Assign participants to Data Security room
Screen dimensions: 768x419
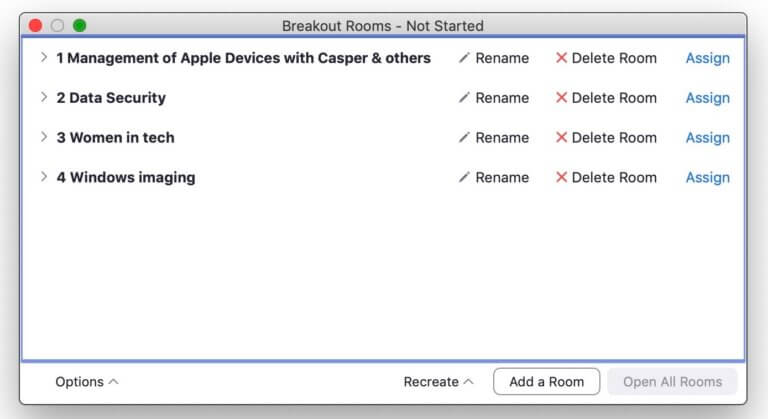click(707, 98)
